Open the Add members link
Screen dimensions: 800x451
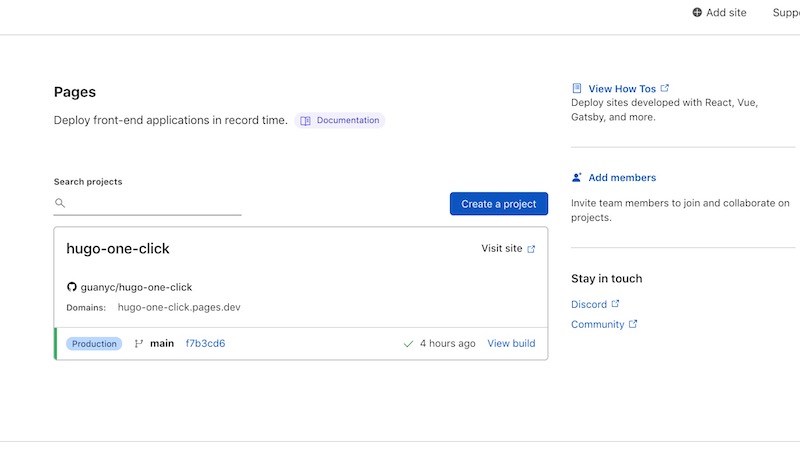(x=622, y=178)
